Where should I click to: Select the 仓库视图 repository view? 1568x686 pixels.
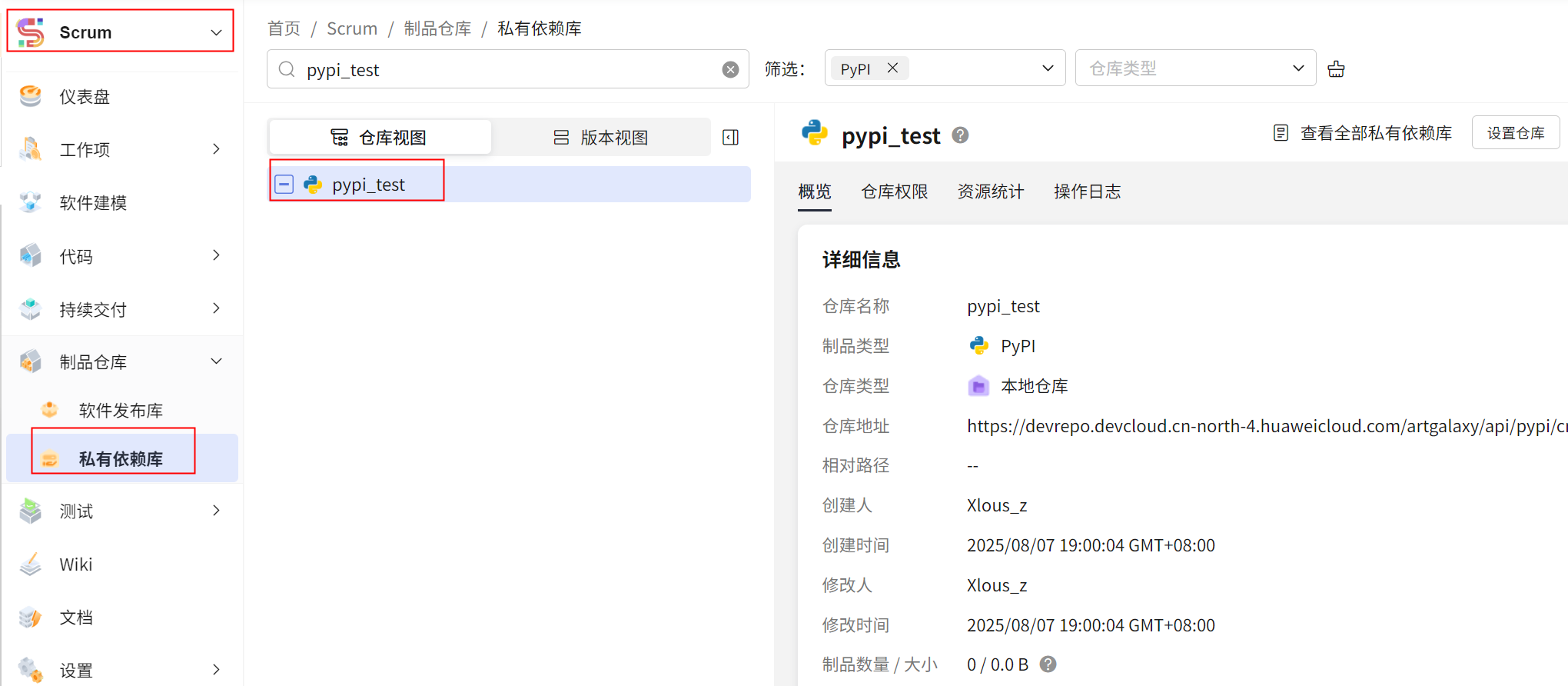pos(380,138)
